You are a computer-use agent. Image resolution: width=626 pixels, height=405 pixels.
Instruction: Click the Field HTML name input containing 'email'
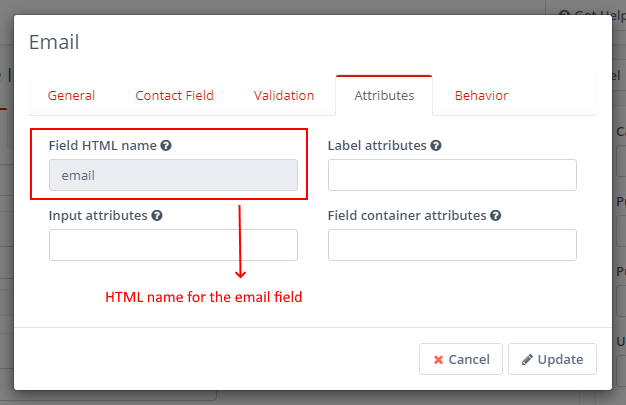click(x=173, y=175)
